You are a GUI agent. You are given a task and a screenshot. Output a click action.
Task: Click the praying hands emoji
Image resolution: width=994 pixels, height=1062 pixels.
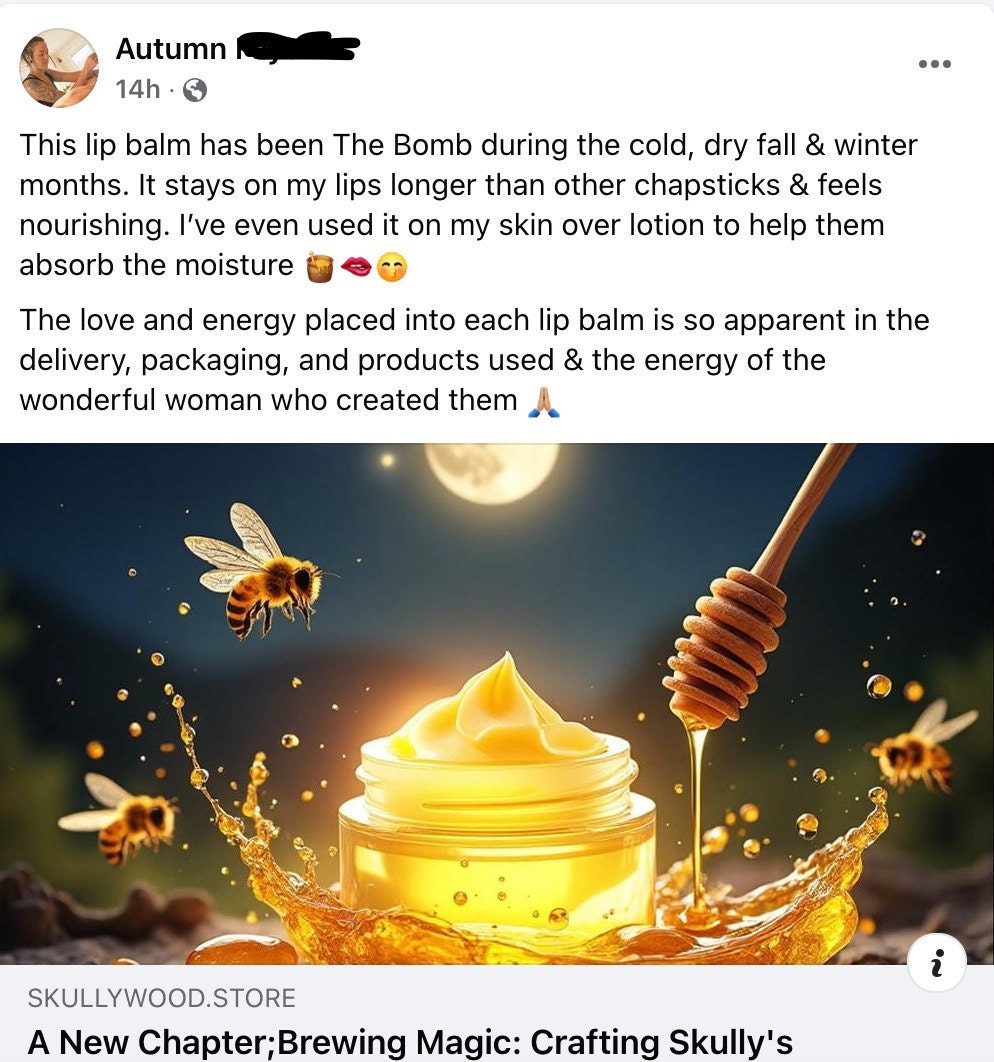[544, 402]
